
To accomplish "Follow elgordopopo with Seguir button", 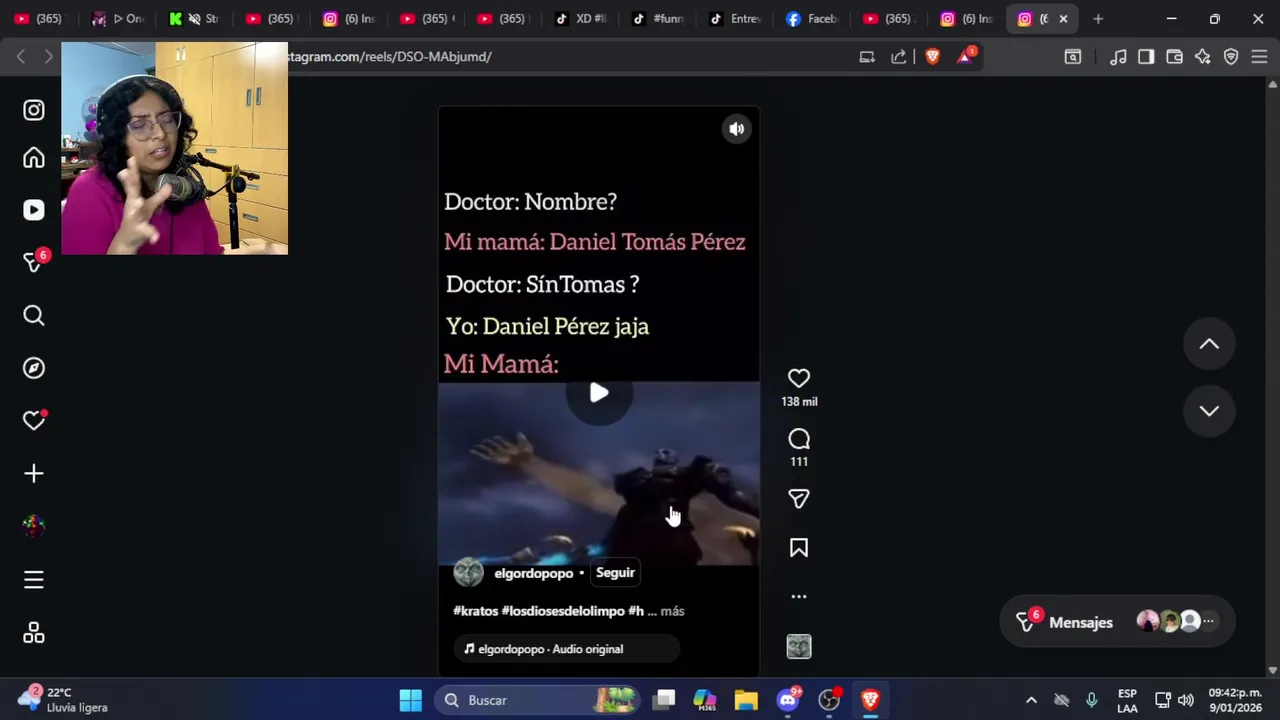I will click(615, 573).
